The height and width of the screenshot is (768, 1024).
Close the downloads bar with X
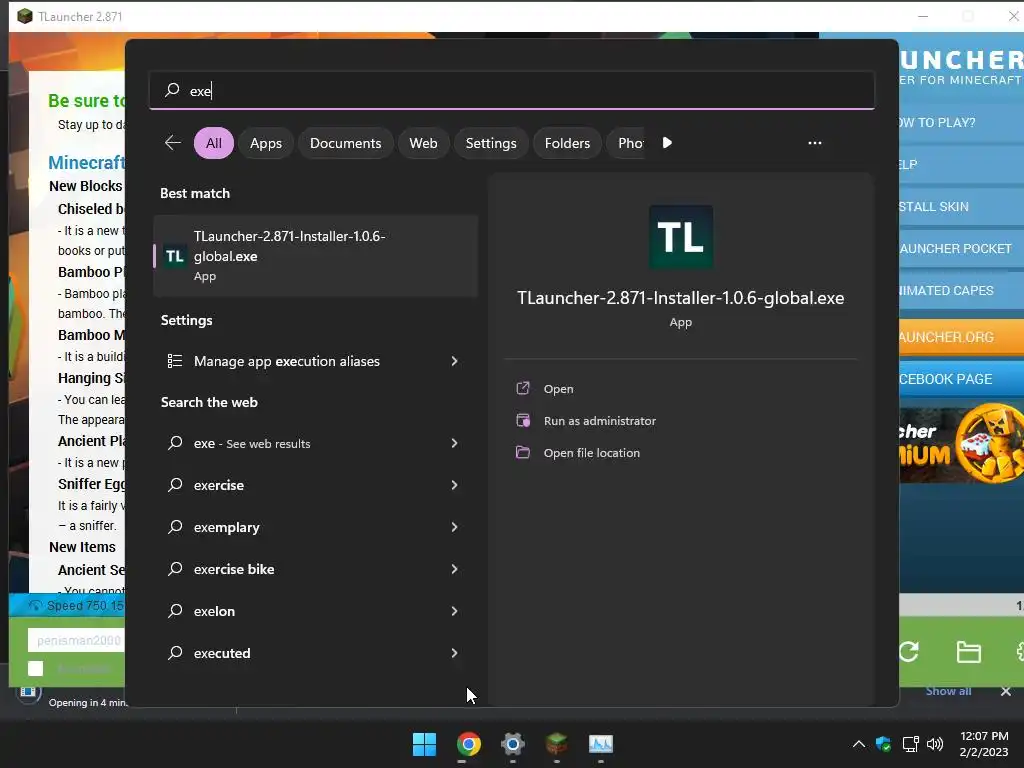click(1006, 691)
